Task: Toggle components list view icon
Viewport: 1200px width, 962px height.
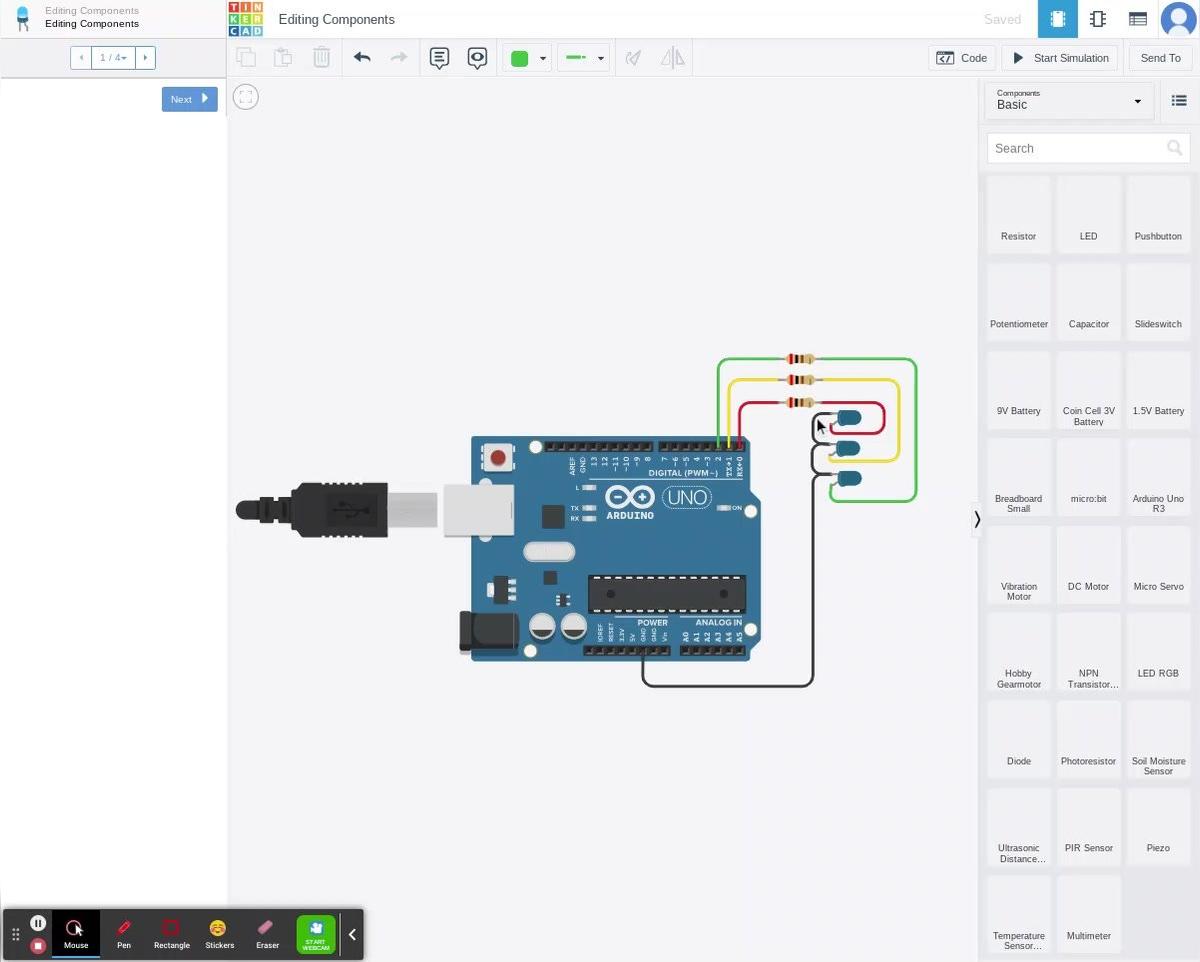Action: [x=1179, y=100]
